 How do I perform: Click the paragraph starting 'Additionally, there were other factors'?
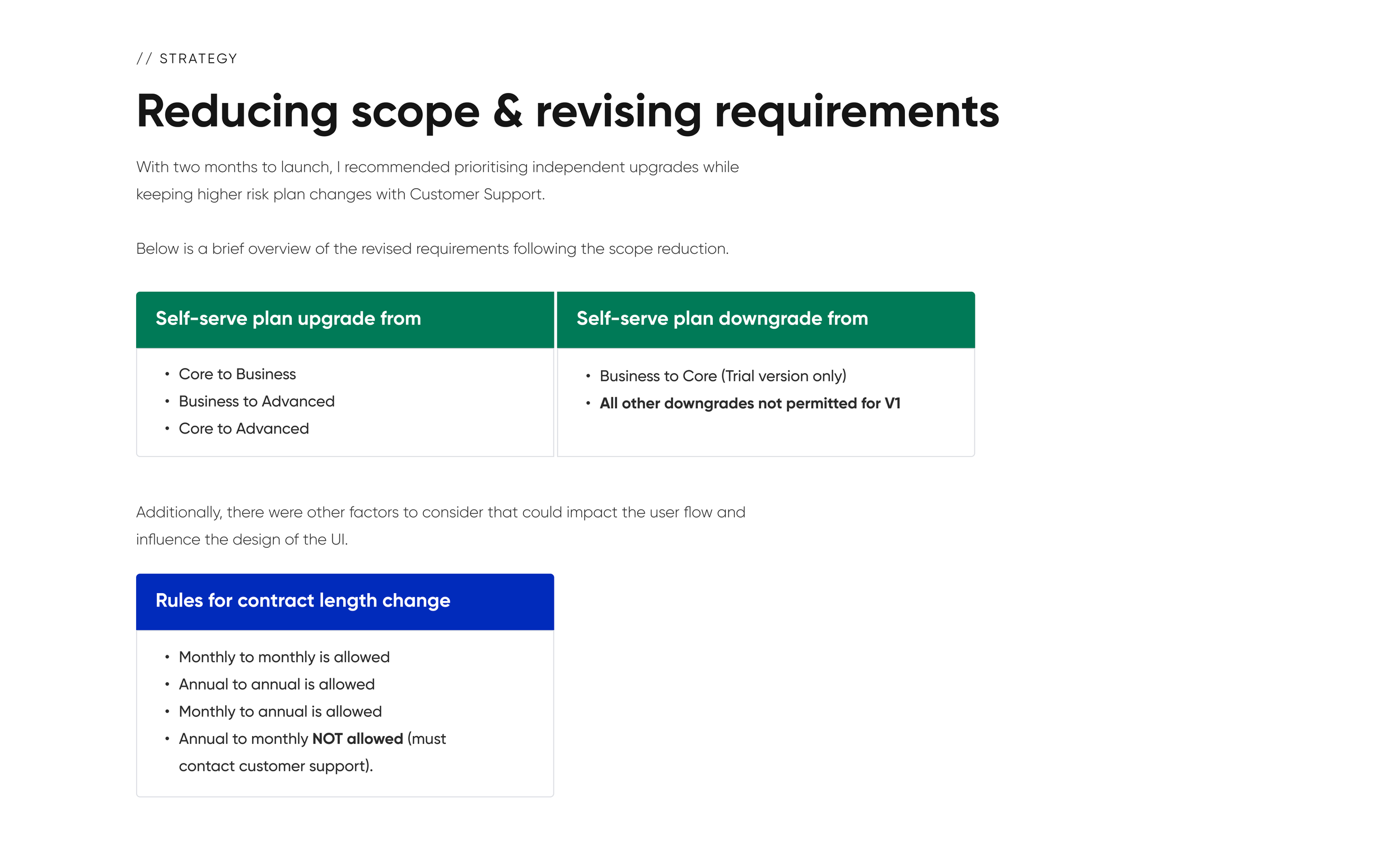point(440,525)
